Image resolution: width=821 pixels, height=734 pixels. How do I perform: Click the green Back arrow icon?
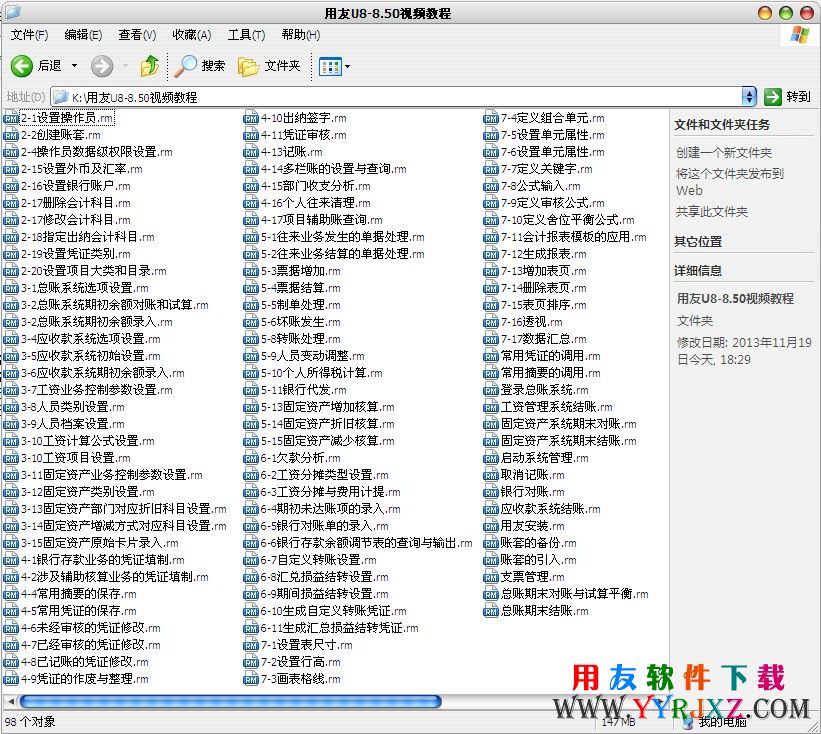[x=21, y=66]
